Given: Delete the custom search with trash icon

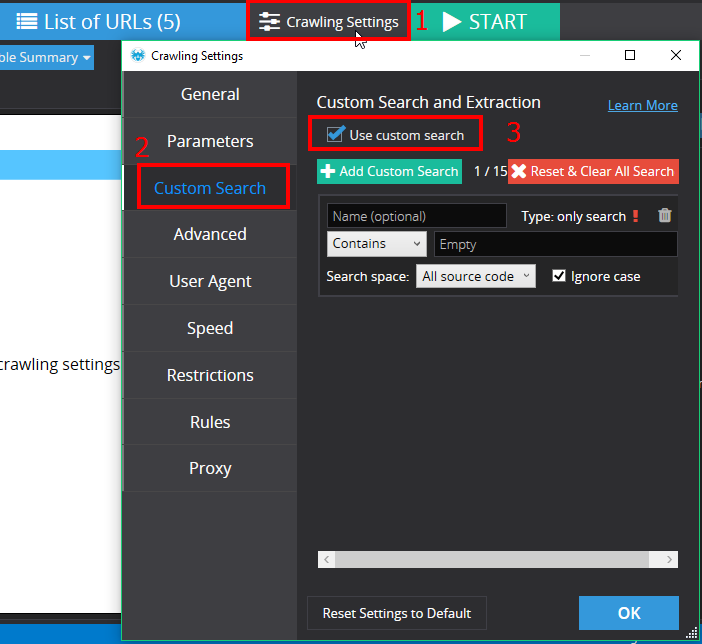Looking at the screenshot, I should tap(665, 215).
